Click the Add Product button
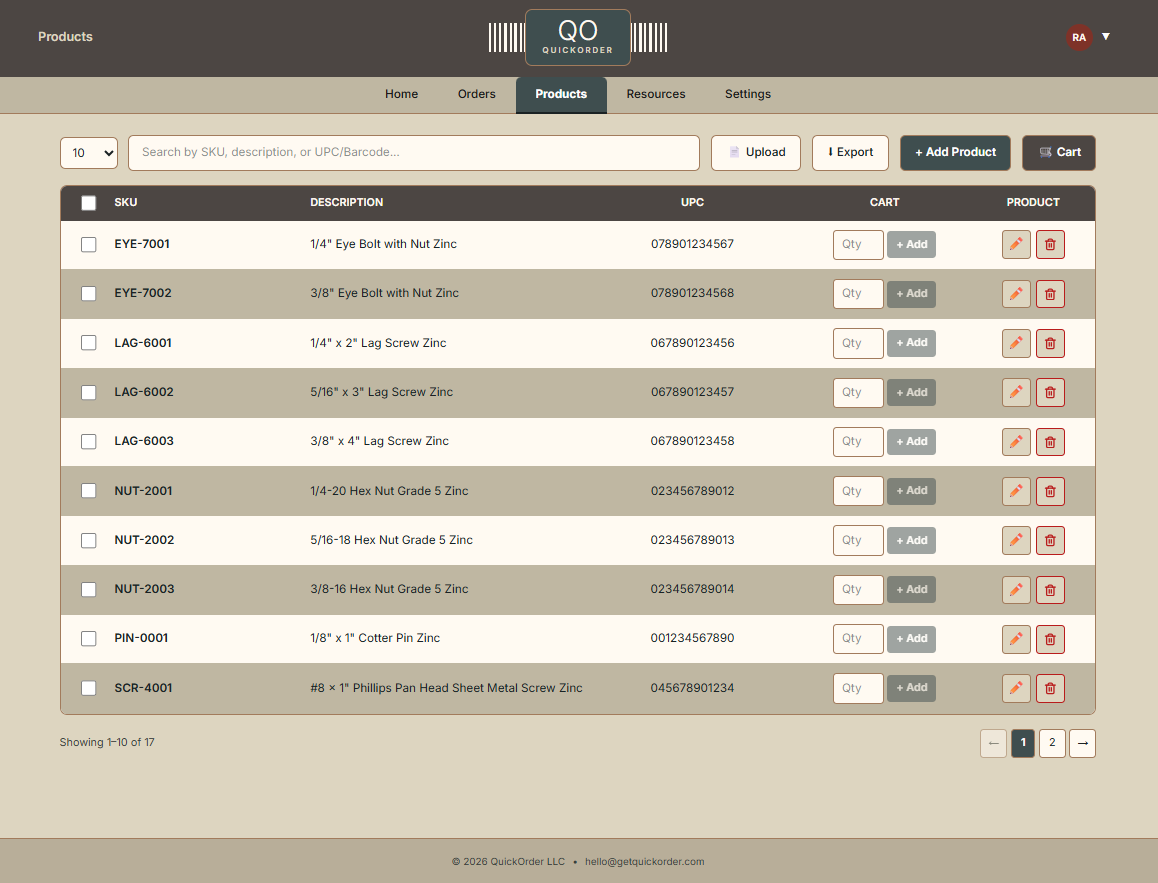The width and height of the screenshot is (1158, 883). [x=955, y=153]
